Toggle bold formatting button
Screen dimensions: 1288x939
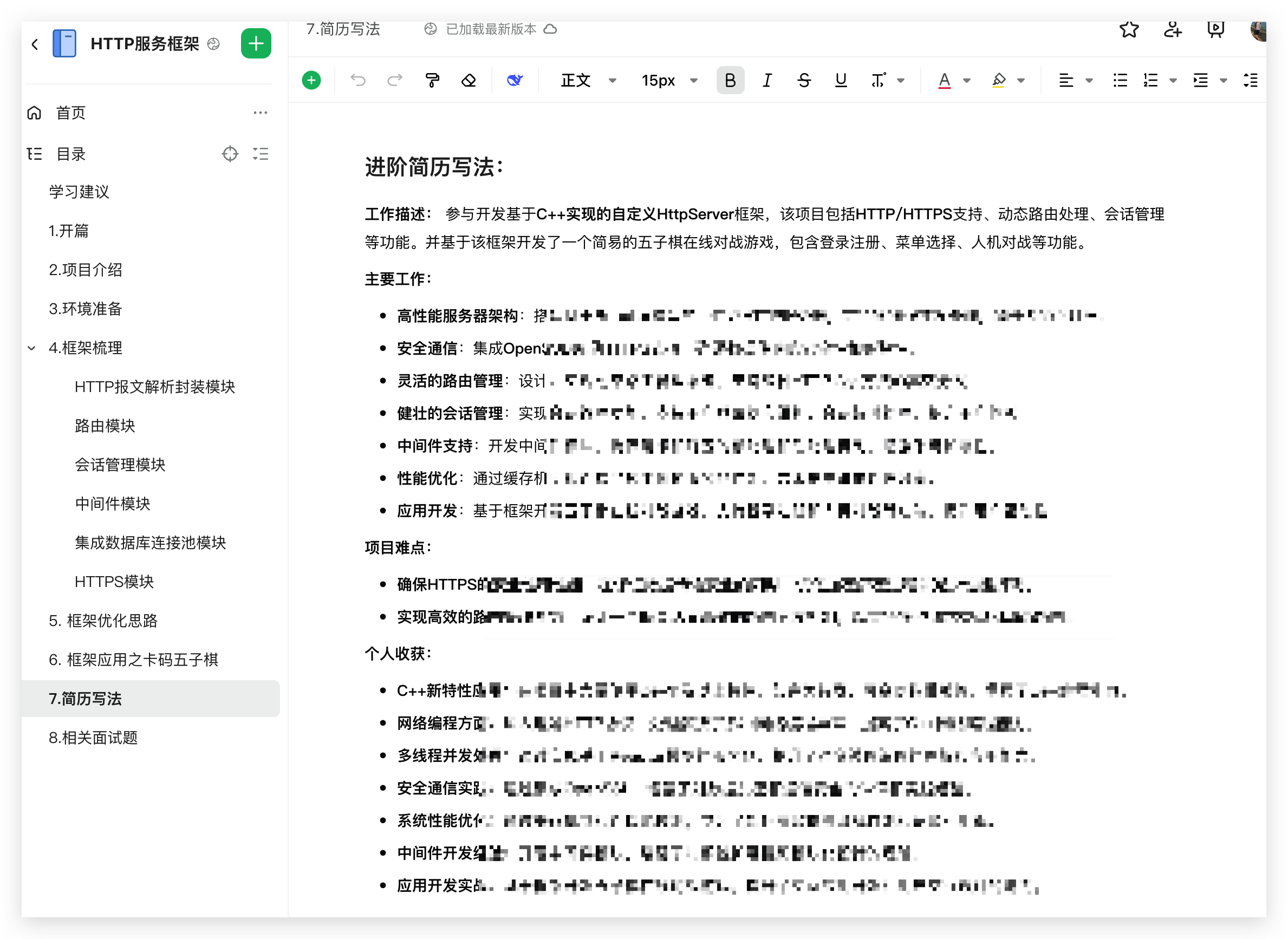[x=731, y=80]
